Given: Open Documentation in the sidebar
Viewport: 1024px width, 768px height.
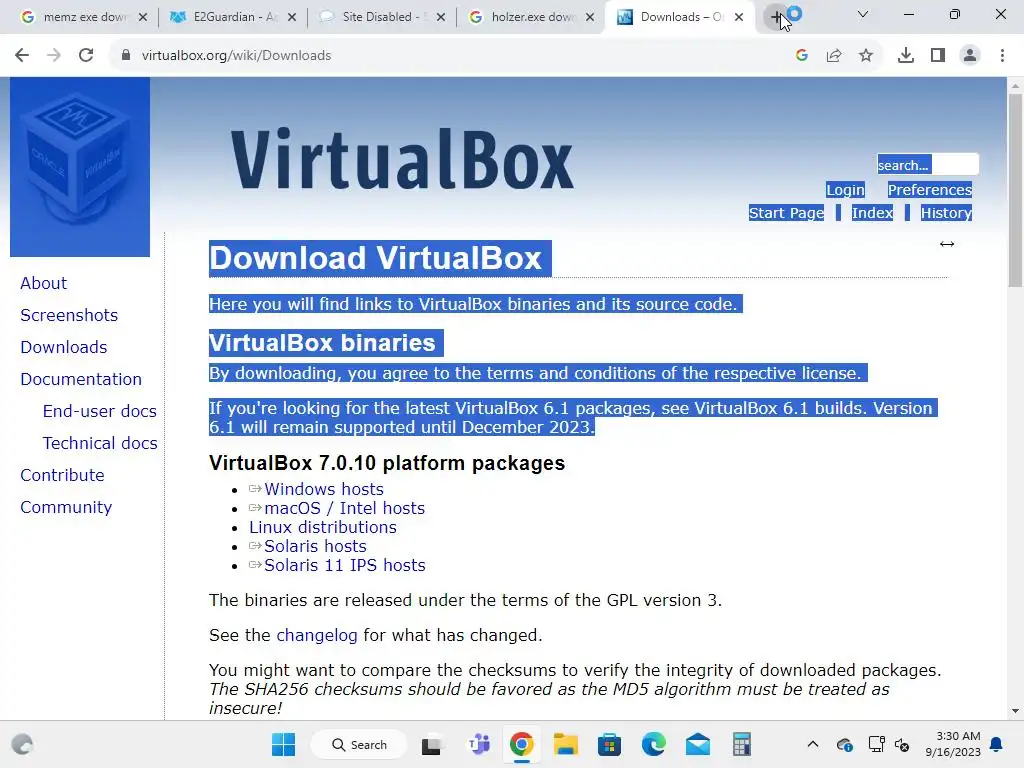Looking at the screenshot, I should (80, 379).
